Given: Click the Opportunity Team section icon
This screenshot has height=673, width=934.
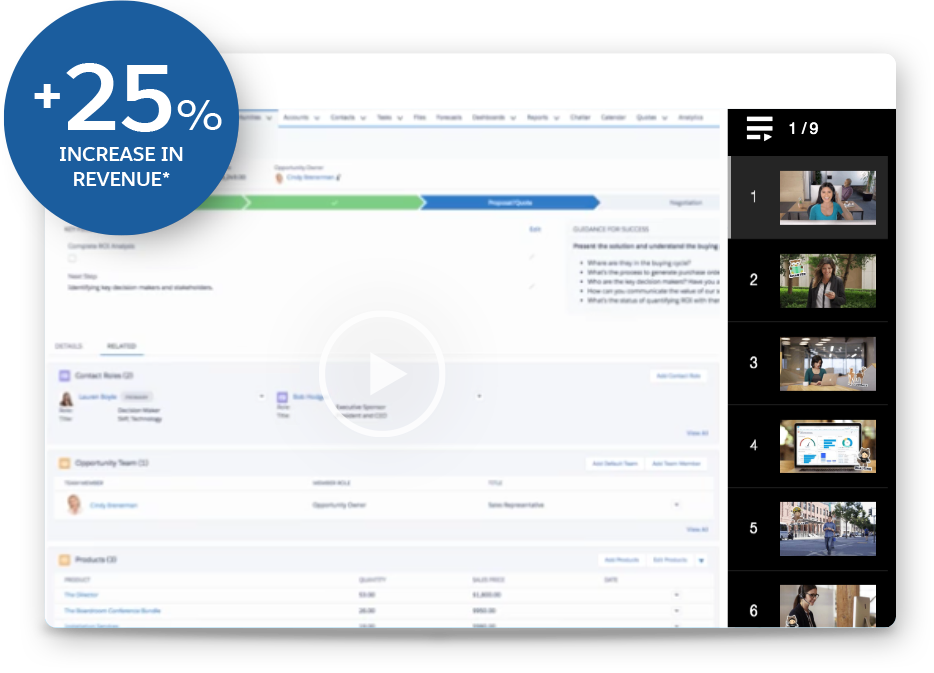Looking at the screenshot, I should tap(64, 463).
